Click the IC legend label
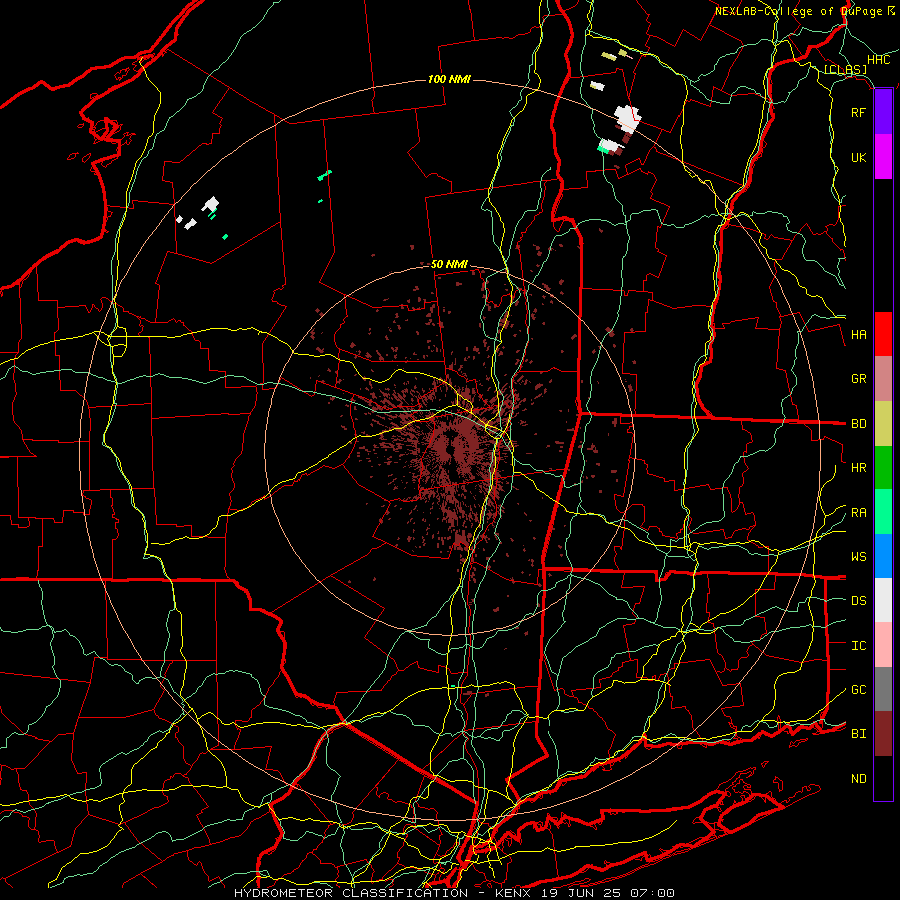The width and height of the screenshot is (900, 900). tap(858, 646)
